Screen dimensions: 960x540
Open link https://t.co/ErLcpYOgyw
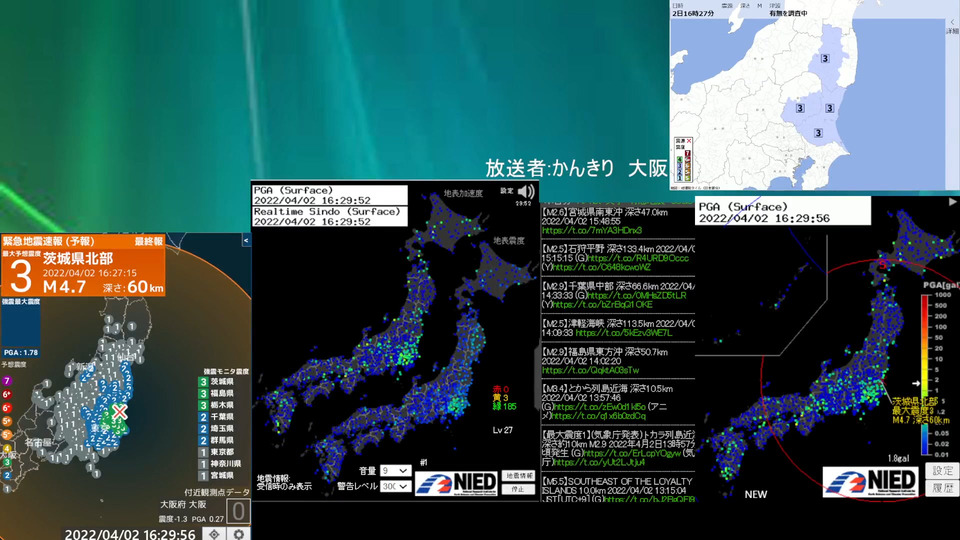coord(632,453)
